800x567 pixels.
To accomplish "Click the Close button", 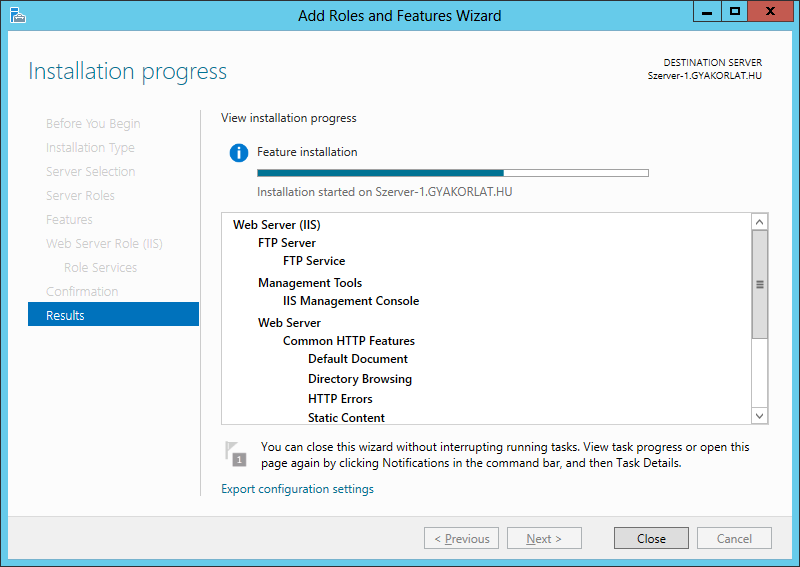I will coord(651,538).
